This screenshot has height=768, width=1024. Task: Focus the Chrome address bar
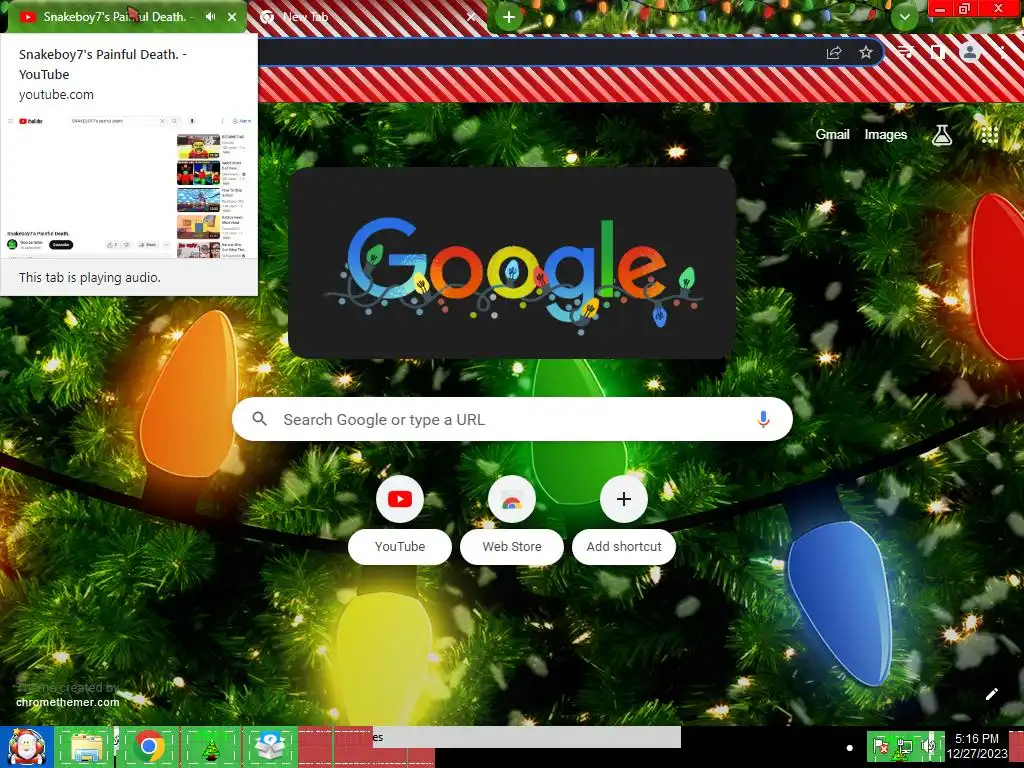[x=536, y=52]
